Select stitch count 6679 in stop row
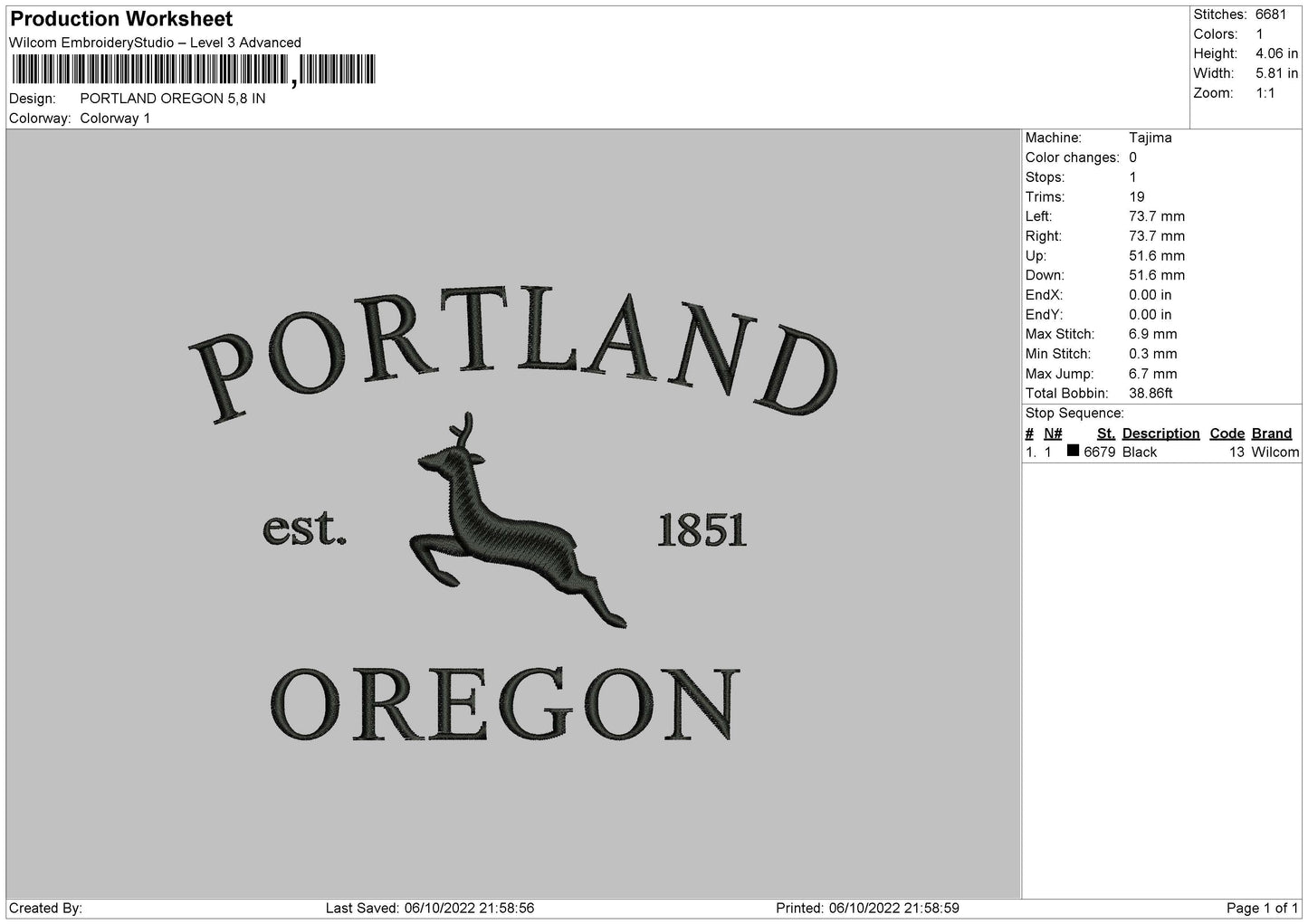This screenshot has height=924, width=1308. [x=1100, y=452]
